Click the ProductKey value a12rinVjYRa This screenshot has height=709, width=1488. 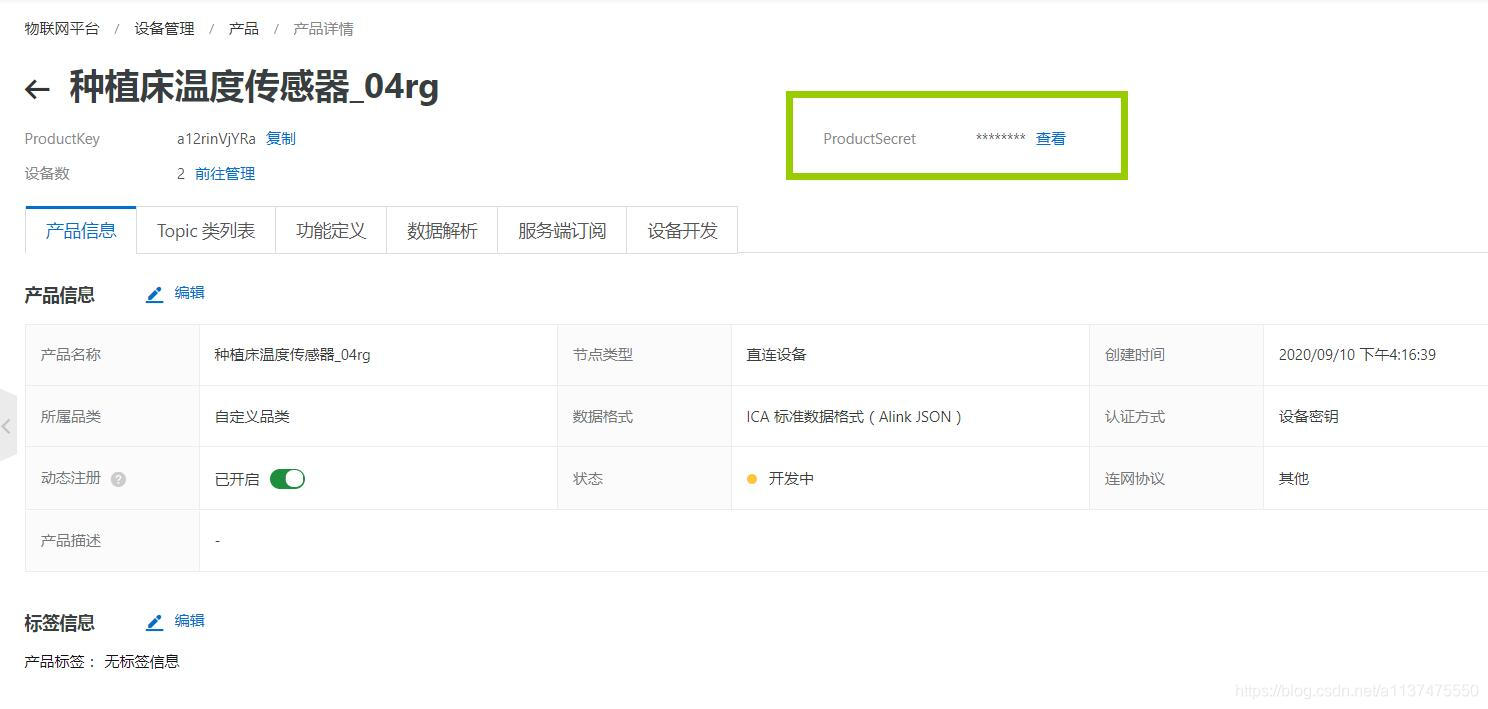click(x=216, y=139)
